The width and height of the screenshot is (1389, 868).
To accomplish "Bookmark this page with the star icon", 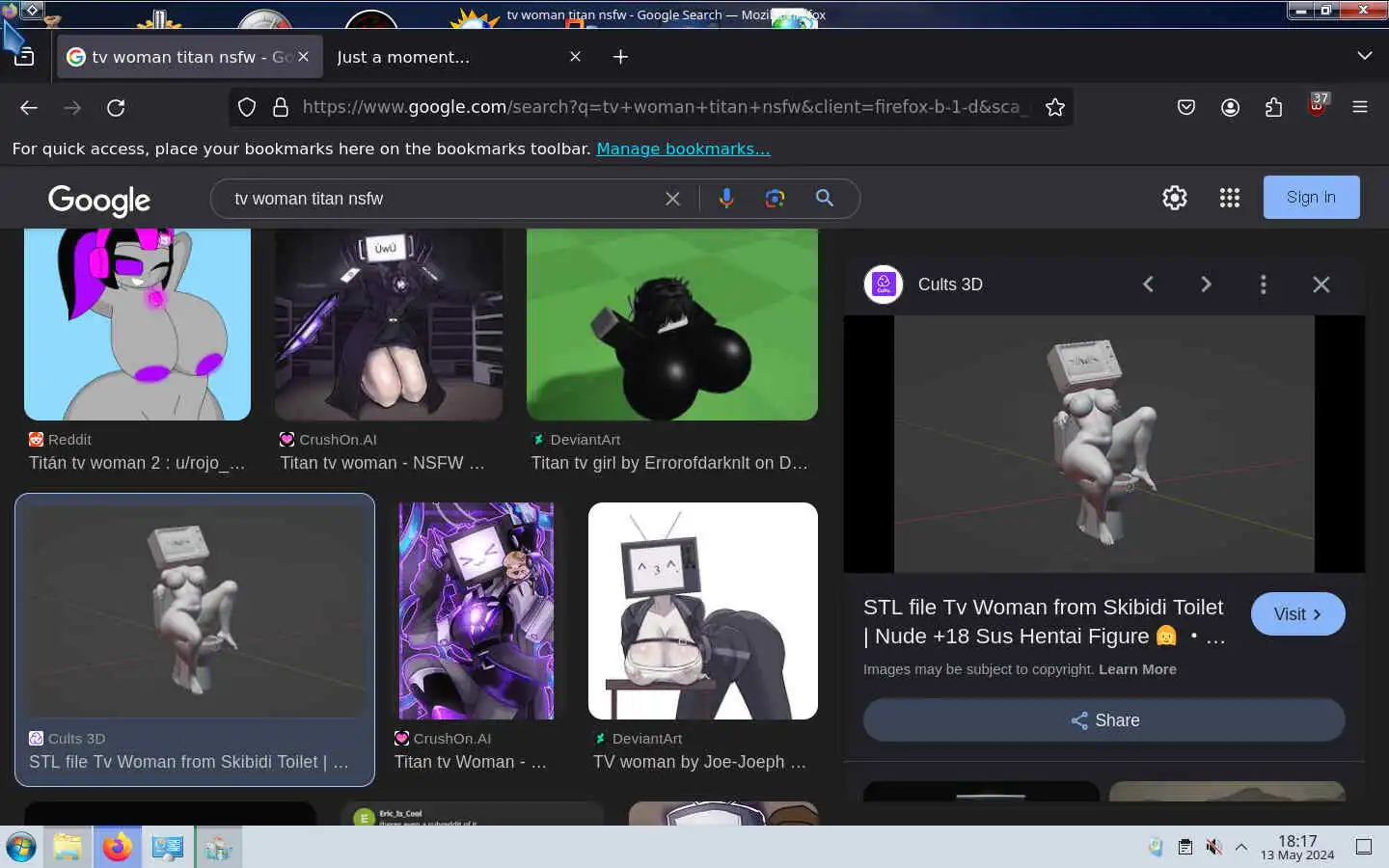I will (1055, 107).
